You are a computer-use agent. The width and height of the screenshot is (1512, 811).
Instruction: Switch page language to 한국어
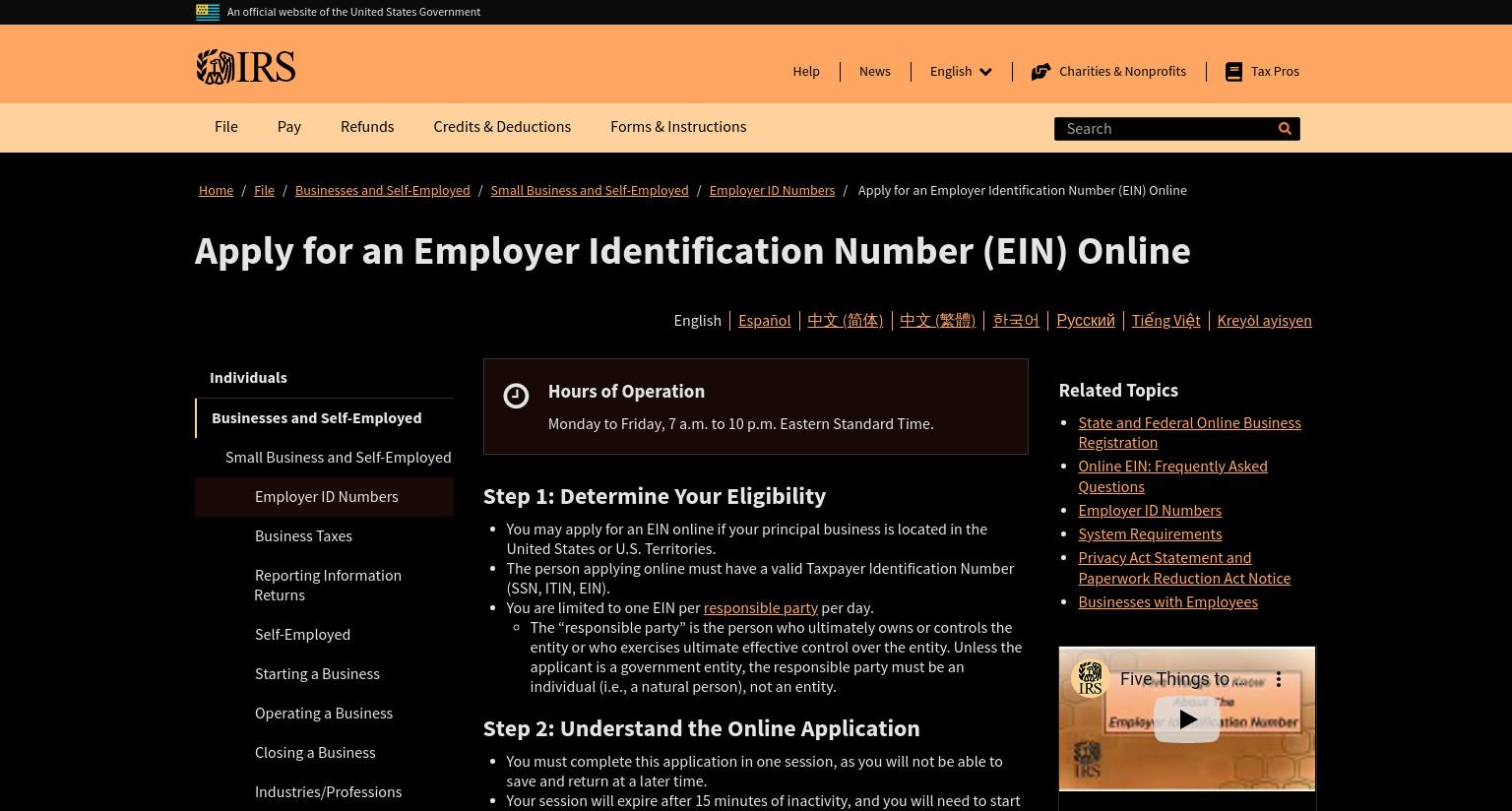coord(1016,320)
